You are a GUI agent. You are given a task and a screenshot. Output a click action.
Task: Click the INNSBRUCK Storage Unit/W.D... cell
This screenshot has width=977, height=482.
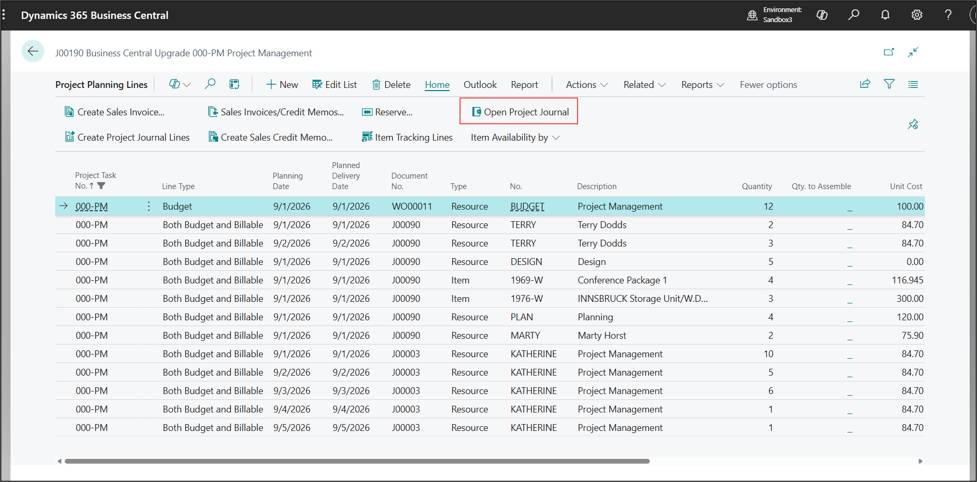pos(642,299)
